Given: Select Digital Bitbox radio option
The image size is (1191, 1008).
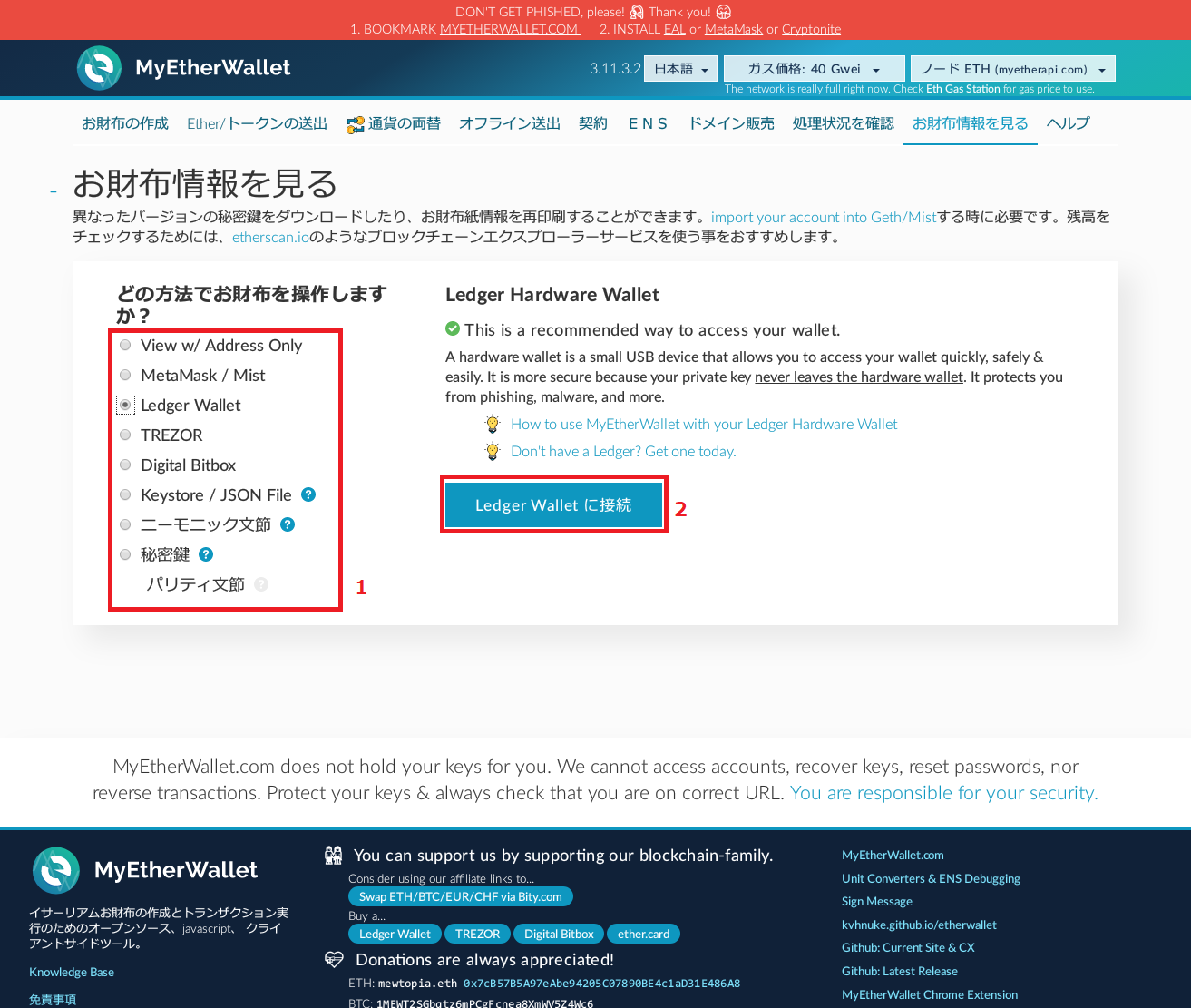Looking at the screenshot, I should click(125, 465).
